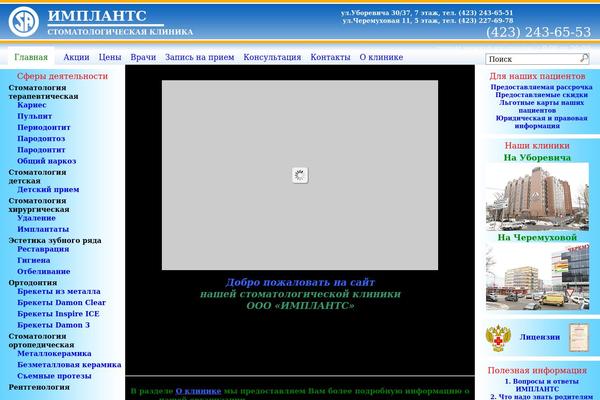Click the На Черемуховой clinic heading
The width and height of the screenshot is (600, 400).
coord(537,237)
